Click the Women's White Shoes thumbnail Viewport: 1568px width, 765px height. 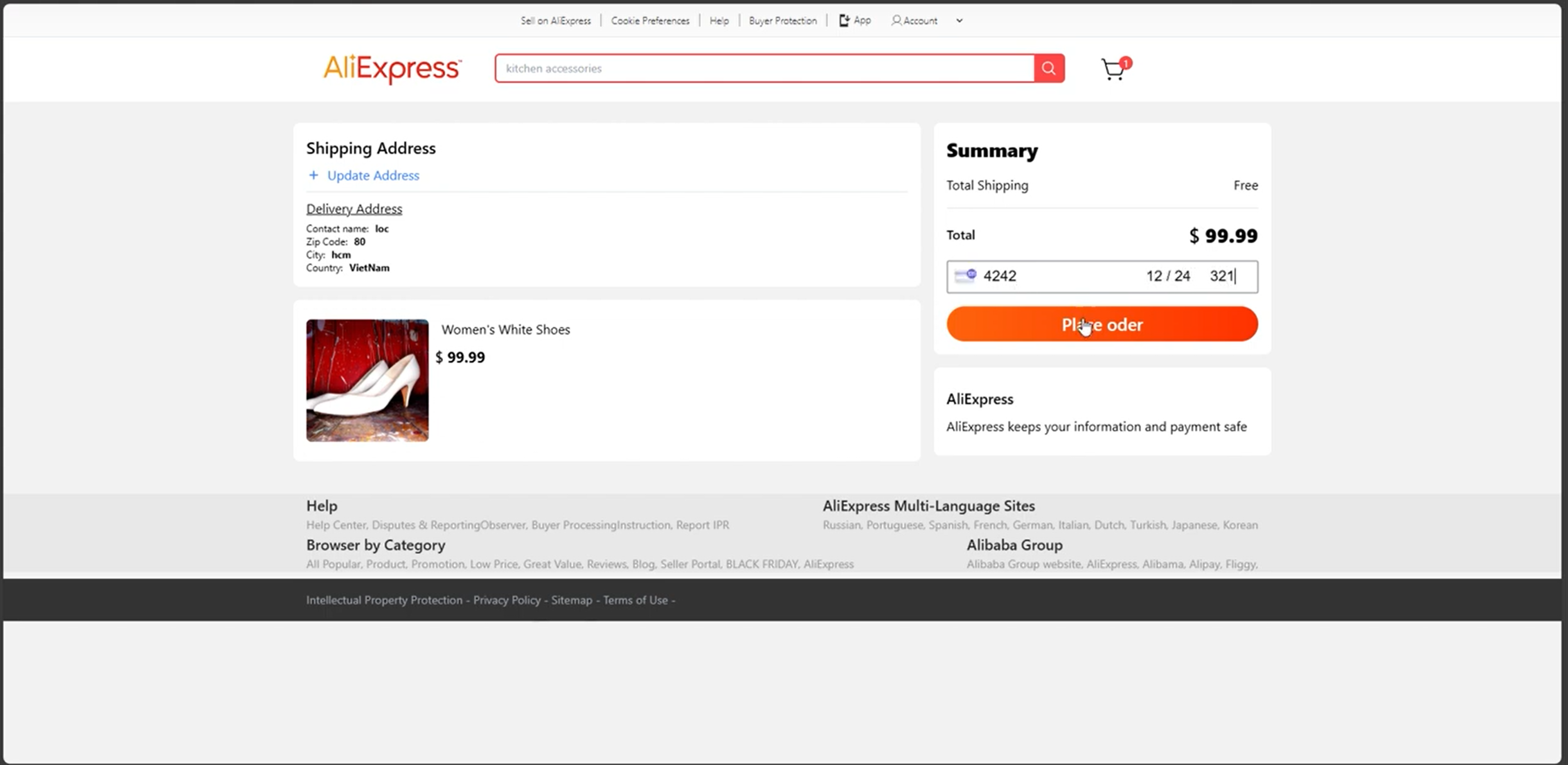click(x=367, y=380)
